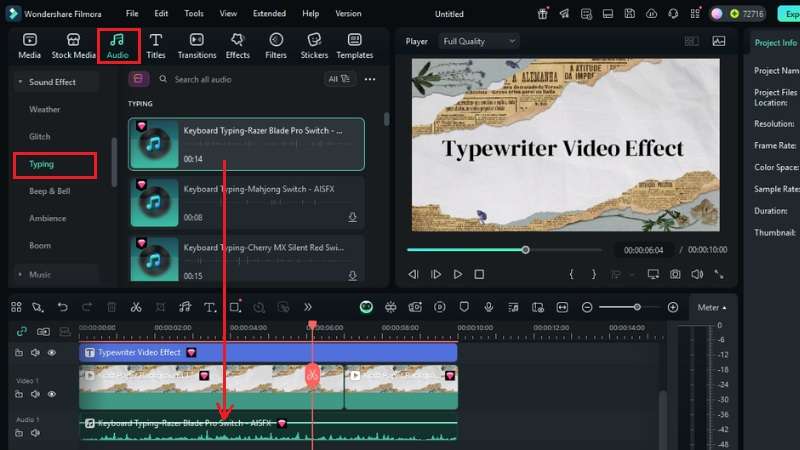This screenshot has width=800, height=450.
Task: Click the Undo button in timeline toolbar
Action: [62, 307]
